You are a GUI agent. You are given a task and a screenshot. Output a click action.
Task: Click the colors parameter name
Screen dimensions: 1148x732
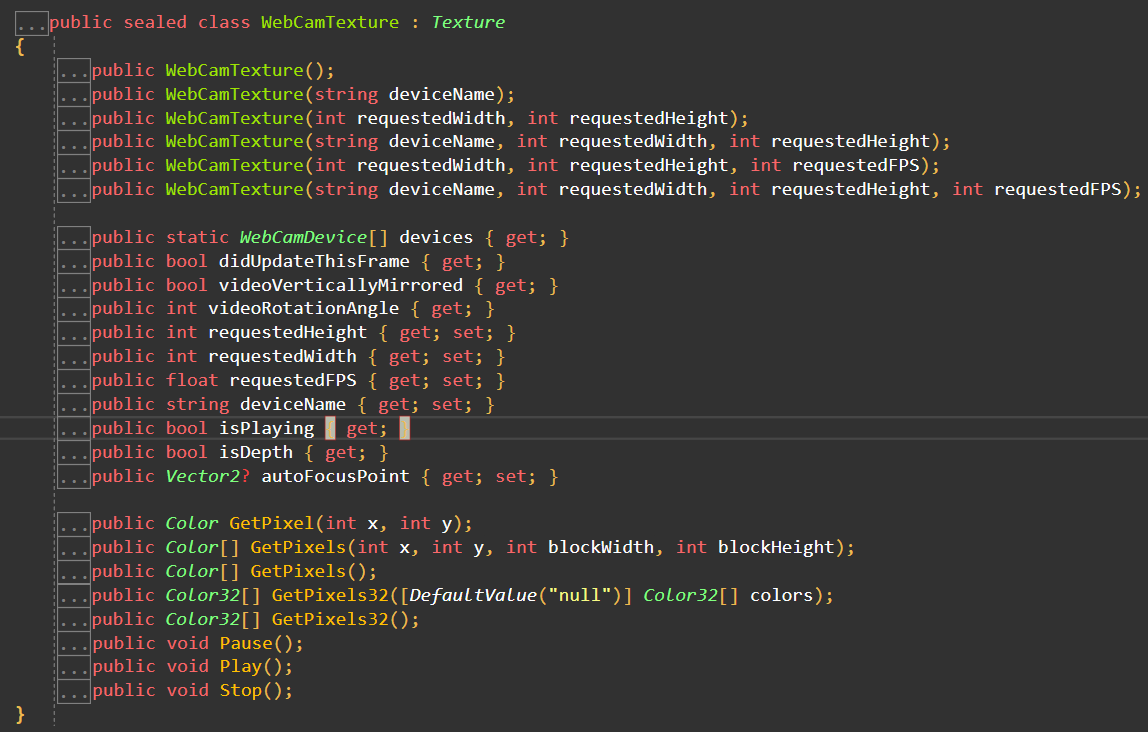tap(782, 595)
